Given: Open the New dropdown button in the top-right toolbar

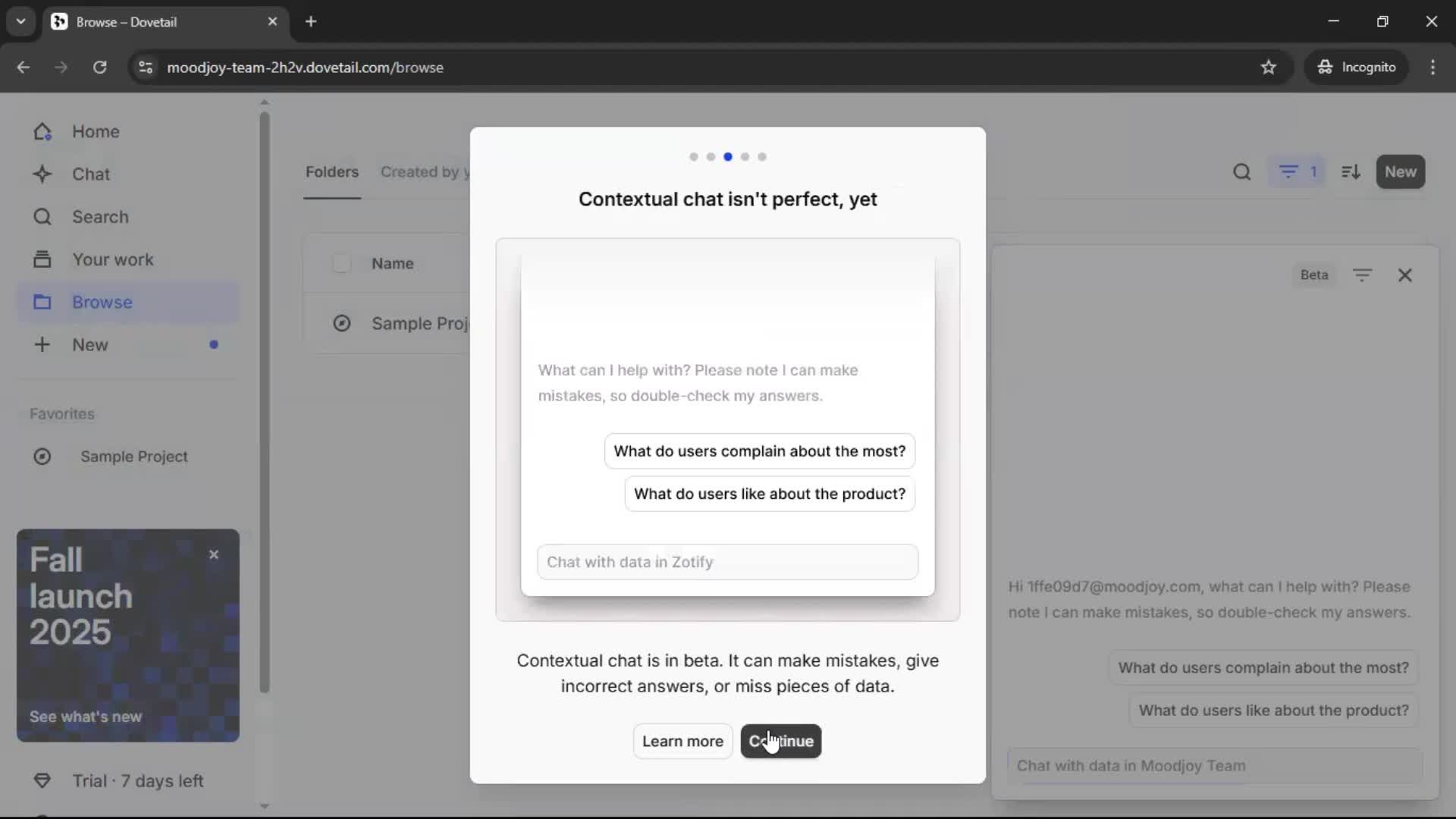Looking at the screenshot, I should [1400, 172].
